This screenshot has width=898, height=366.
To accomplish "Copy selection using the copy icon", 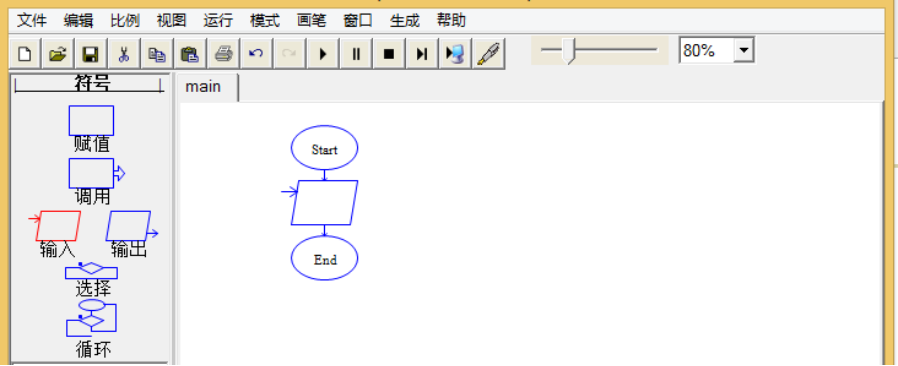I will (156, 54).
